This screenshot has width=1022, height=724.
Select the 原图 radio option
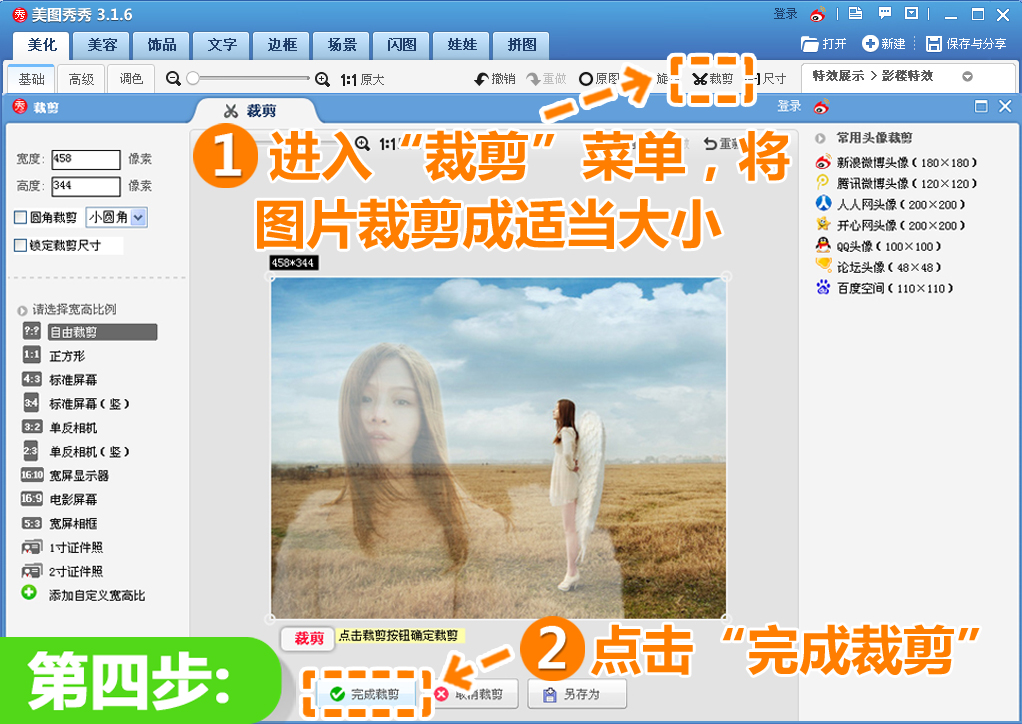point(586,79)
